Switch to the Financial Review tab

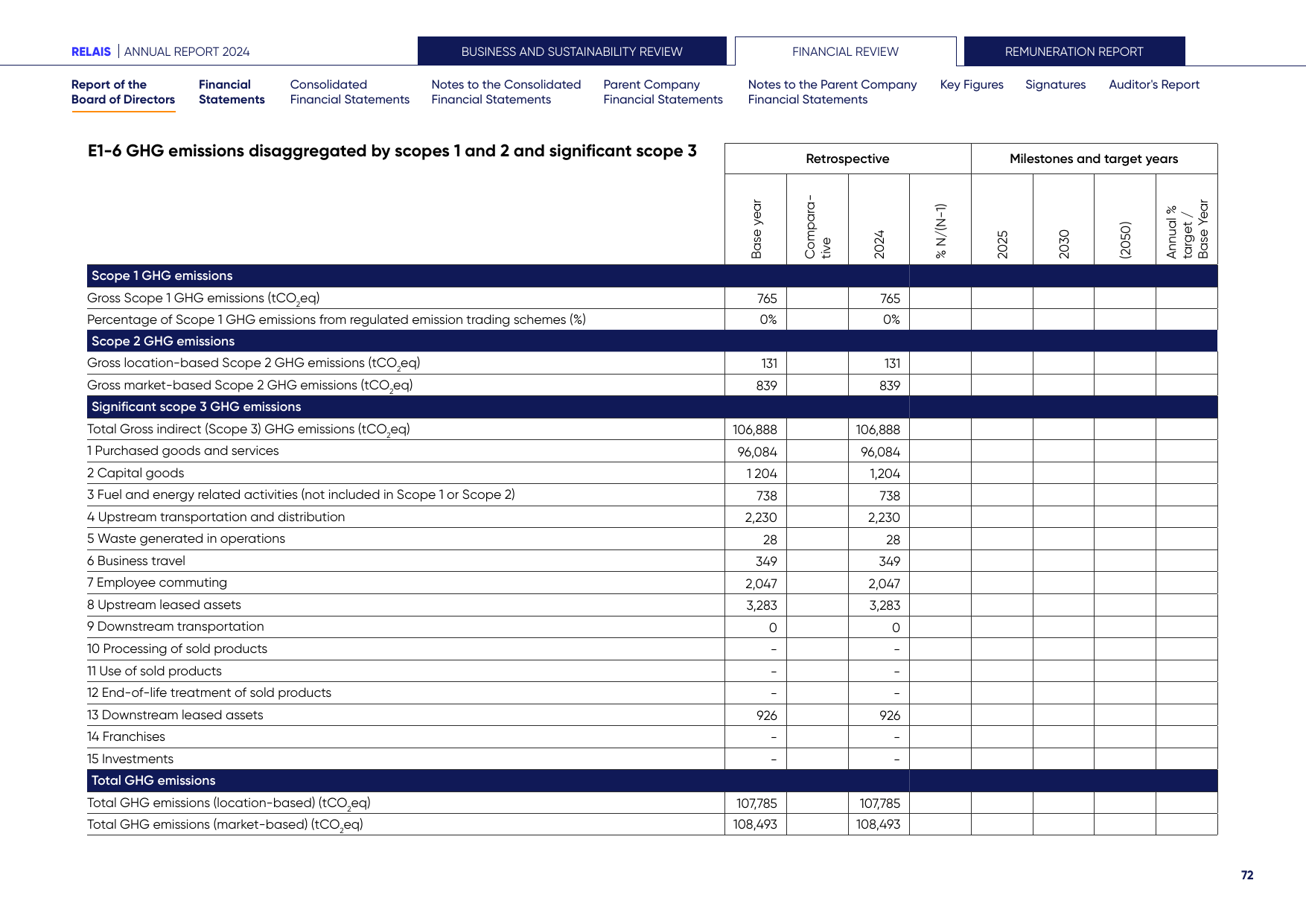(845, 51)
